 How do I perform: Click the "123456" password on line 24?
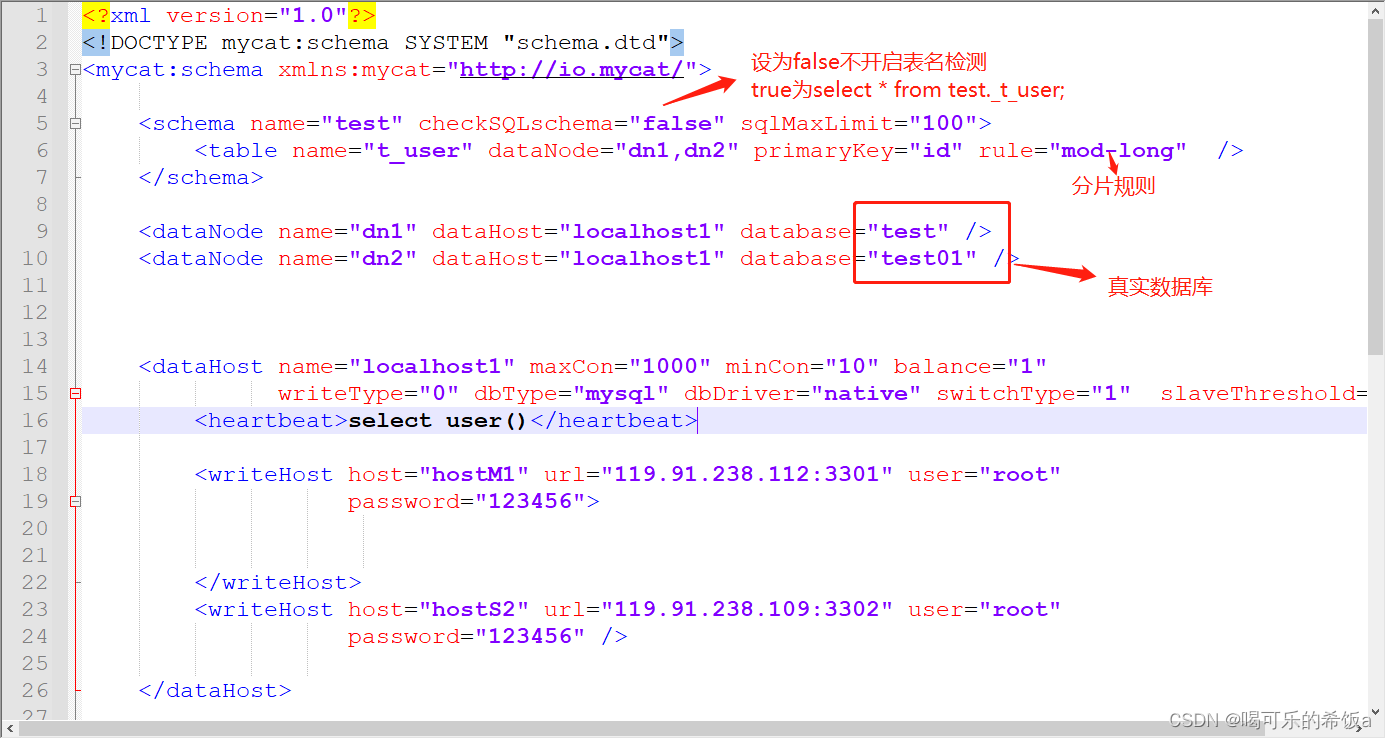pos(530,637)
